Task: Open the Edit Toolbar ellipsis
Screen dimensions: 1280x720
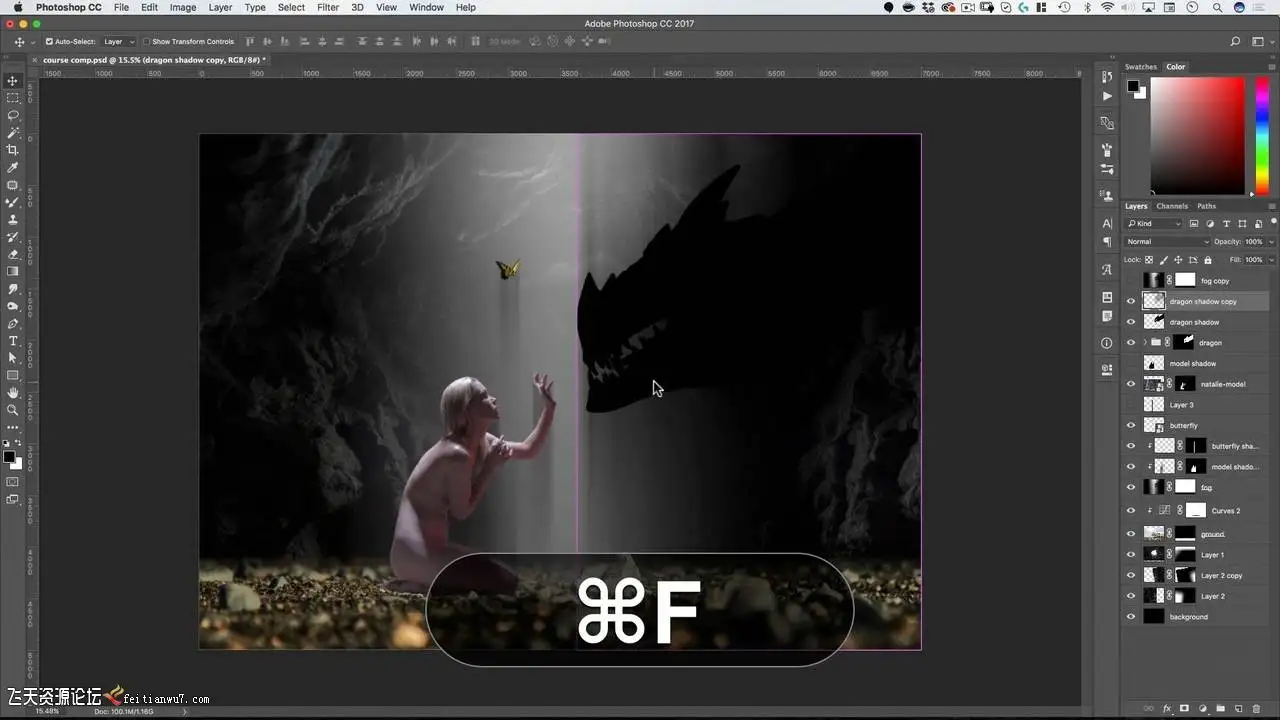Action: [13, 427]
